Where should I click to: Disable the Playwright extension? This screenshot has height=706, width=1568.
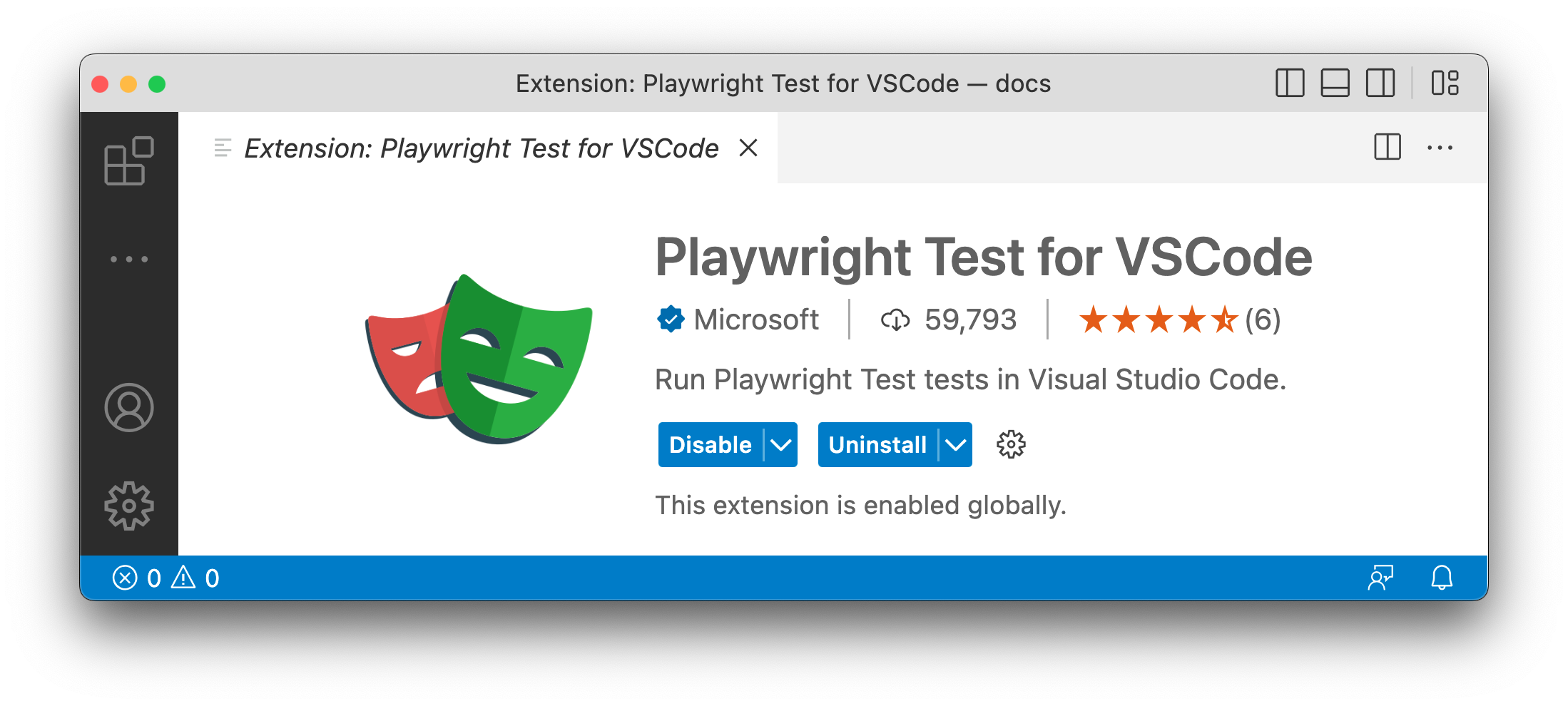click(708, 444)
